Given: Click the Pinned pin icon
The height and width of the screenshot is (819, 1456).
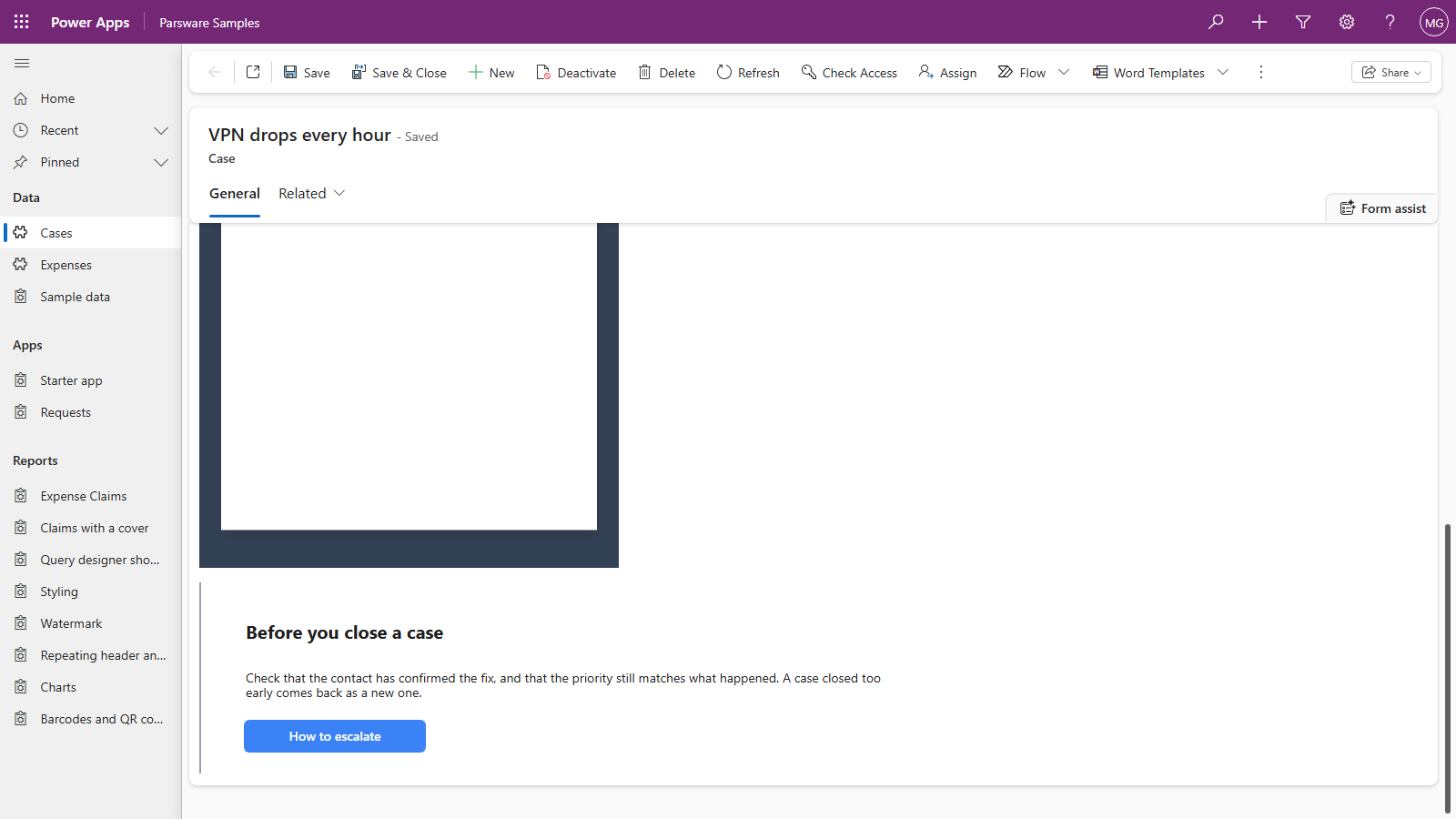Looking at the screenshot, I should pos(21,162).
